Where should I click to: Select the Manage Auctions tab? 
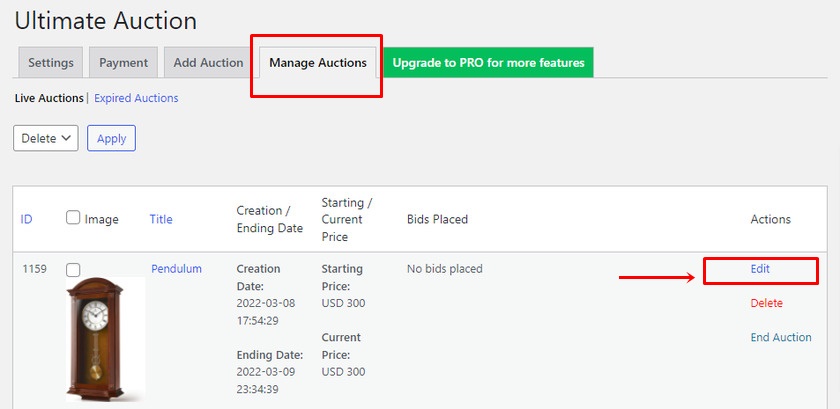(318, 62)
